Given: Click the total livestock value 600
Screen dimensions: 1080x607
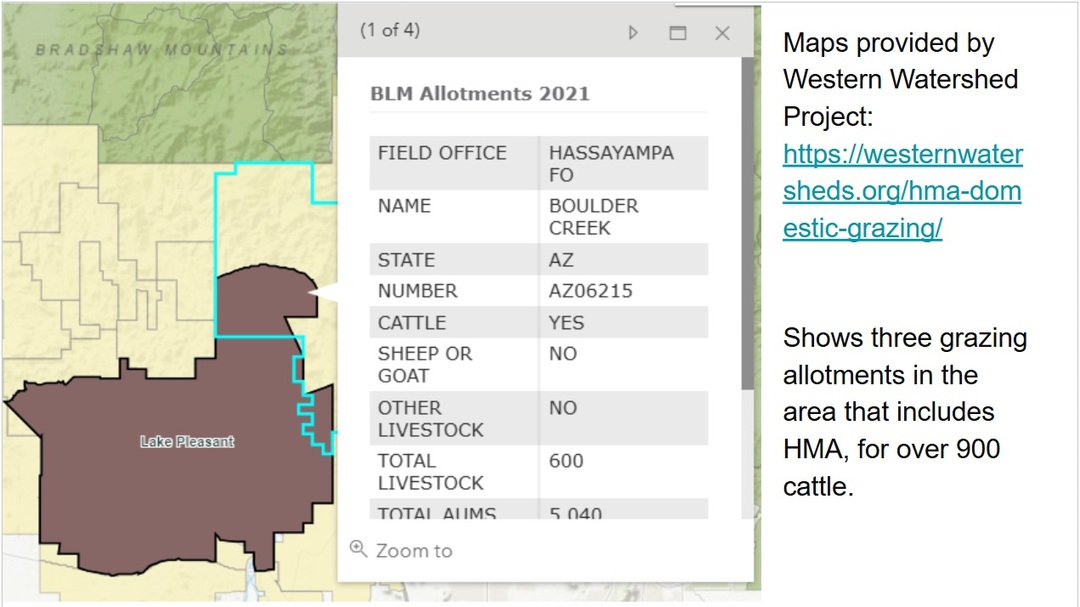Looking at the screenshot, I should (566, 461).
